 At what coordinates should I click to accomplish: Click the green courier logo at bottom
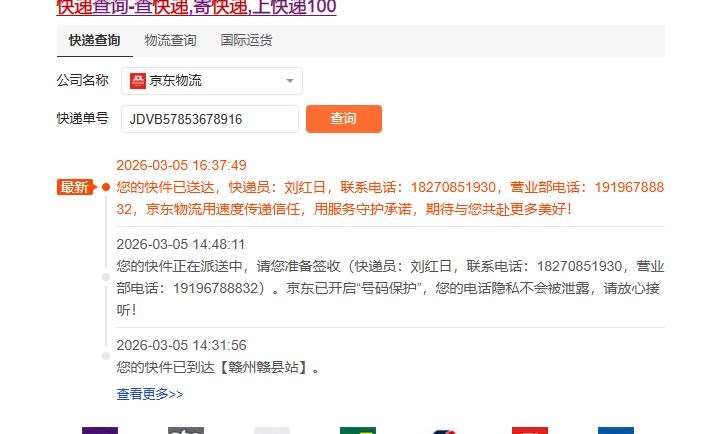357,430
